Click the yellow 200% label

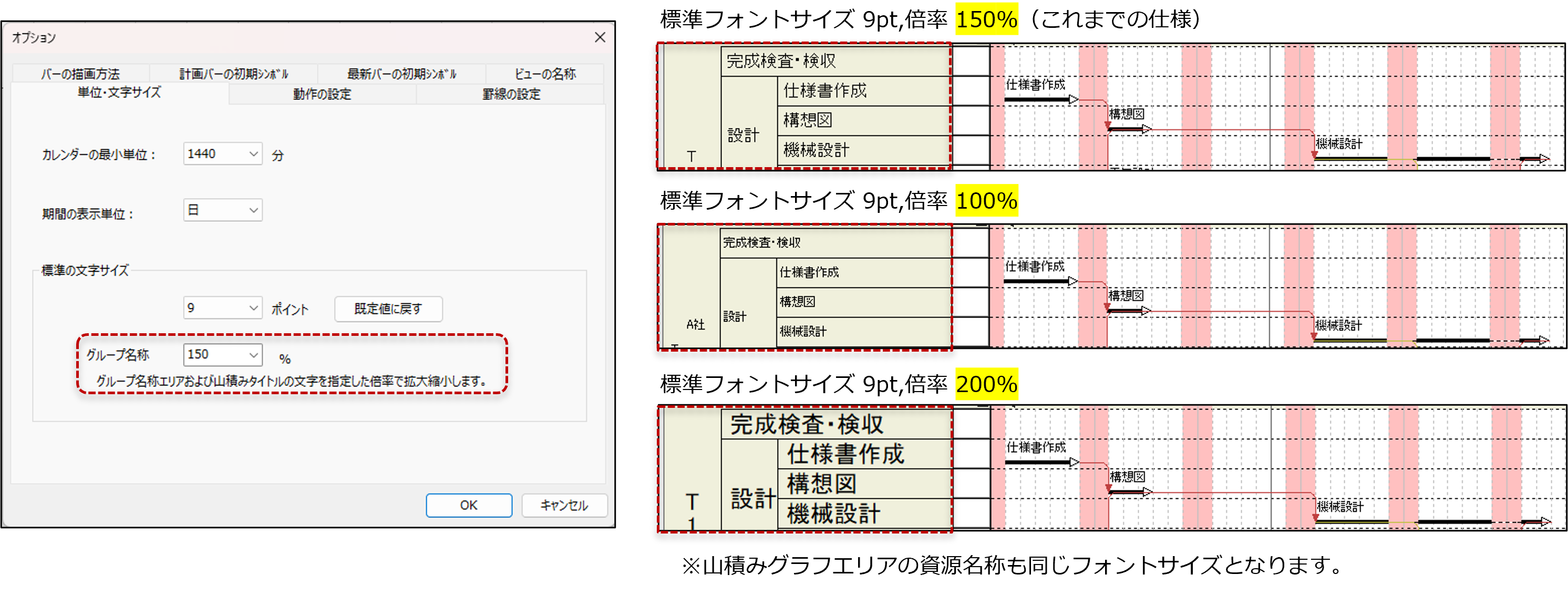tap(986, 384)
